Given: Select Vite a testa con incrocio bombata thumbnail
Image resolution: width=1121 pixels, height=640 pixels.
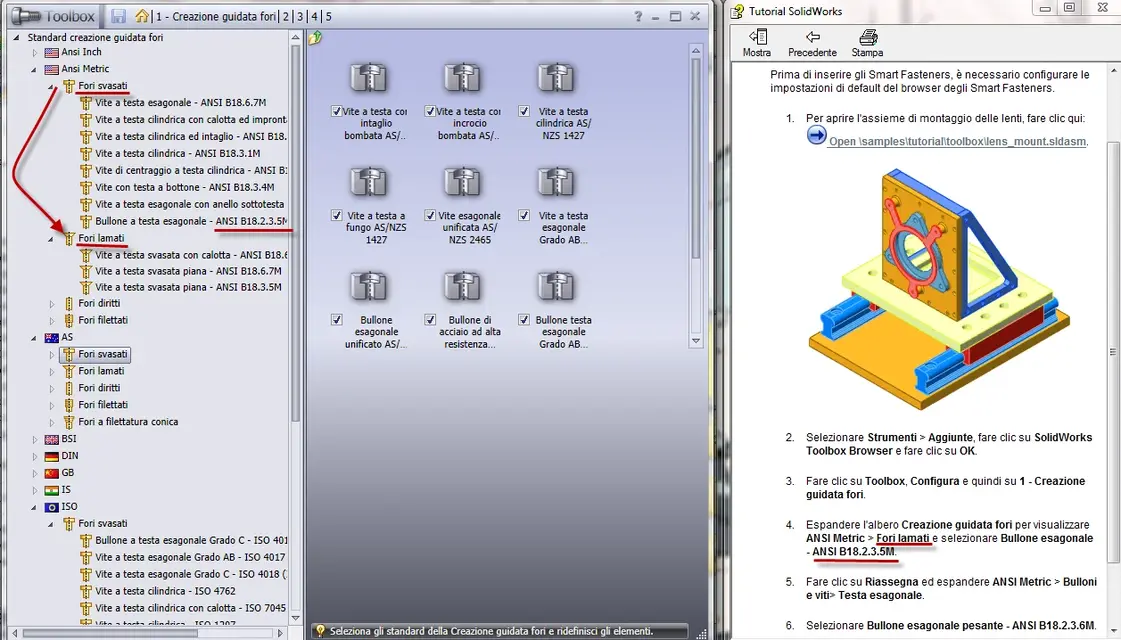Looking at the screenshot, I should [x=462, y=77].
